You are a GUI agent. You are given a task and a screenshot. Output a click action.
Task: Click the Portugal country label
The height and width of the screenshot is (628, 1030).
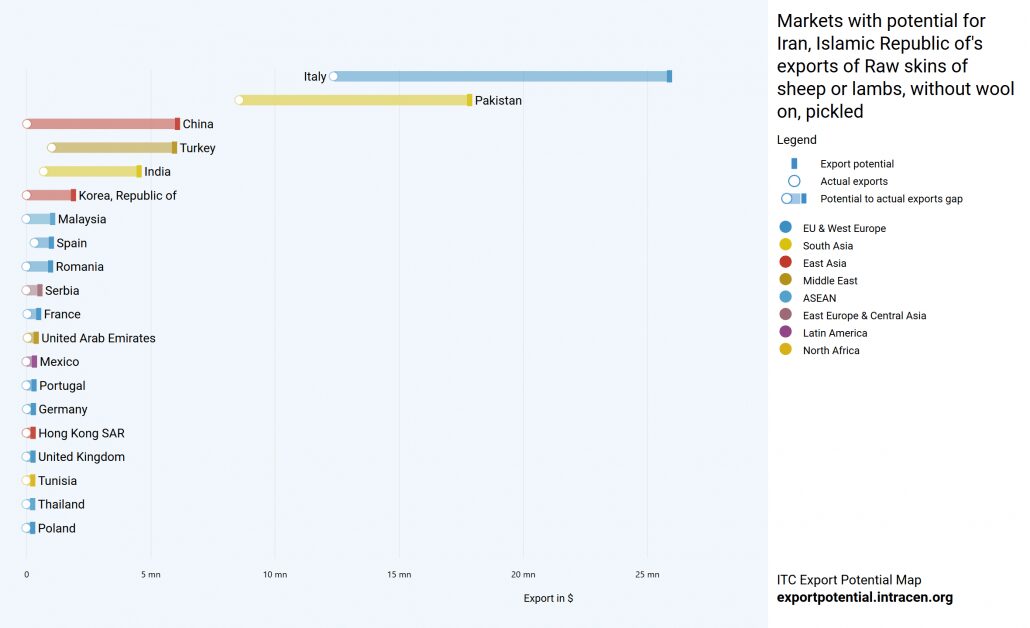pos(62,386)
